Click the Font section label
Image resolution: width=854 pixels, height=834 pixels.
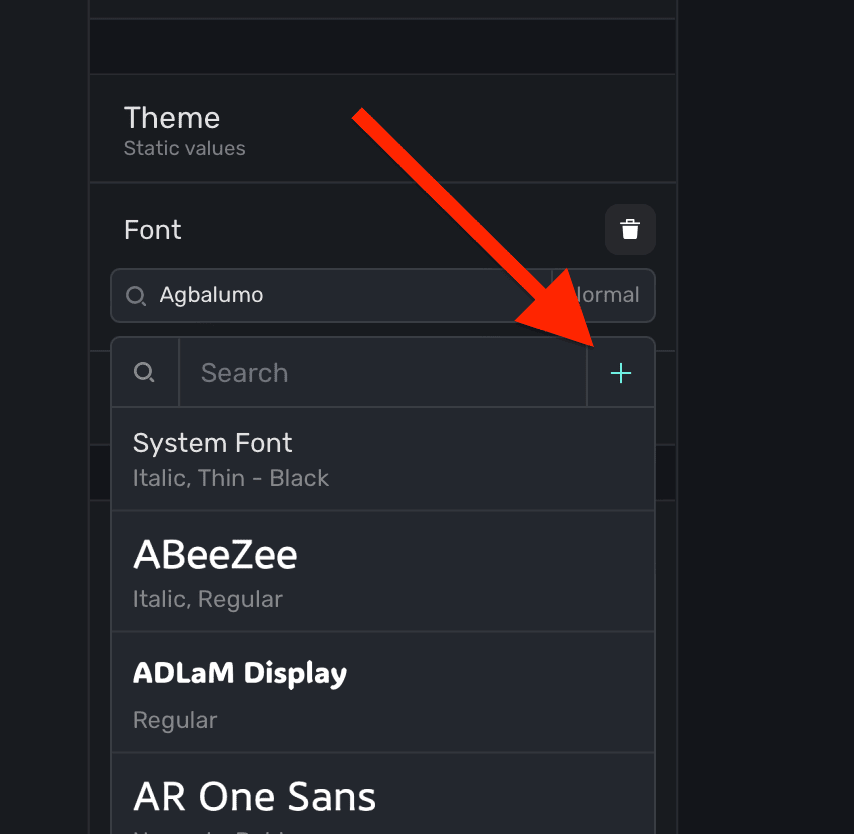coord(153,230)
